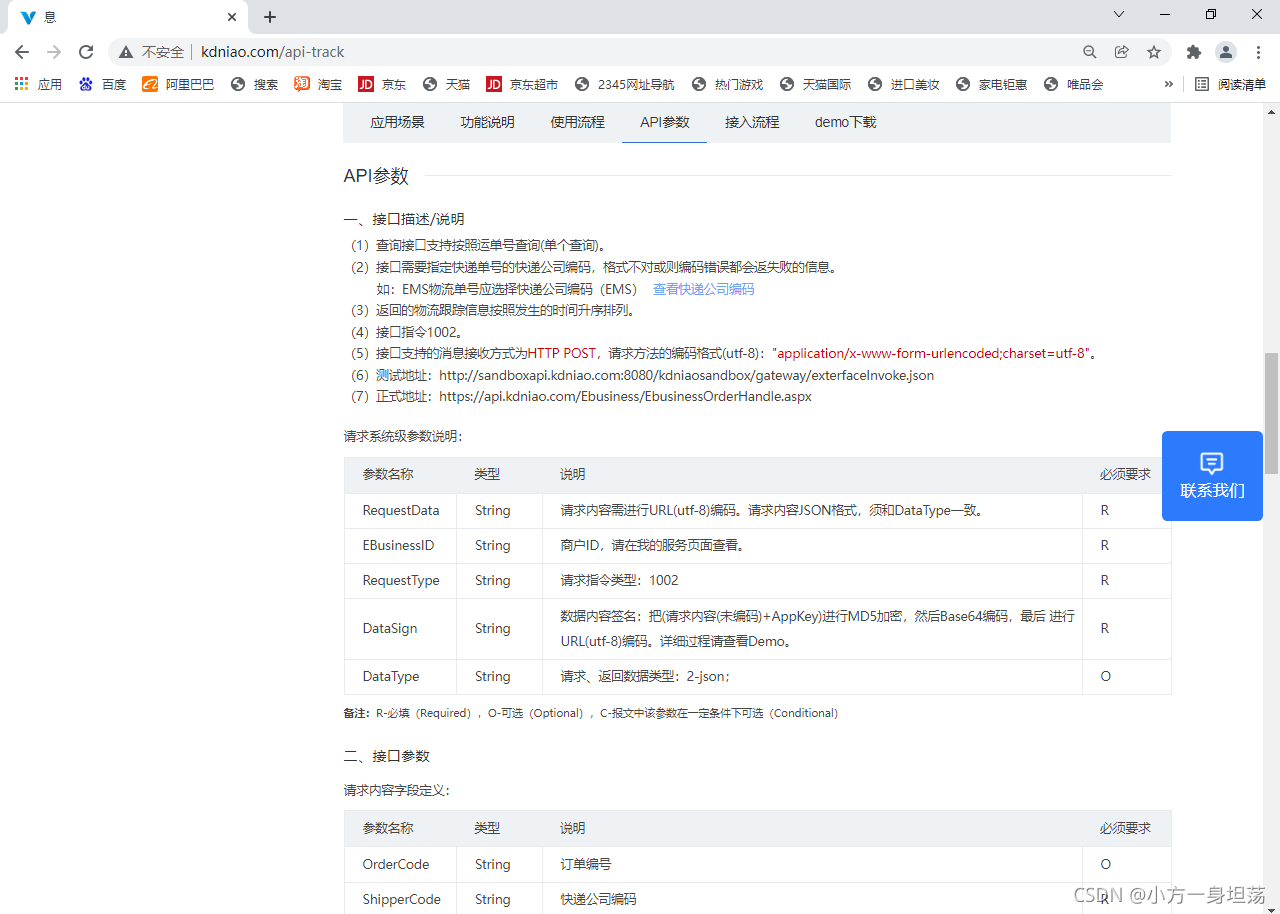1280x914 pixels.
Task: Open the 2345网址导航 bookmark
Action: point(624,85)
